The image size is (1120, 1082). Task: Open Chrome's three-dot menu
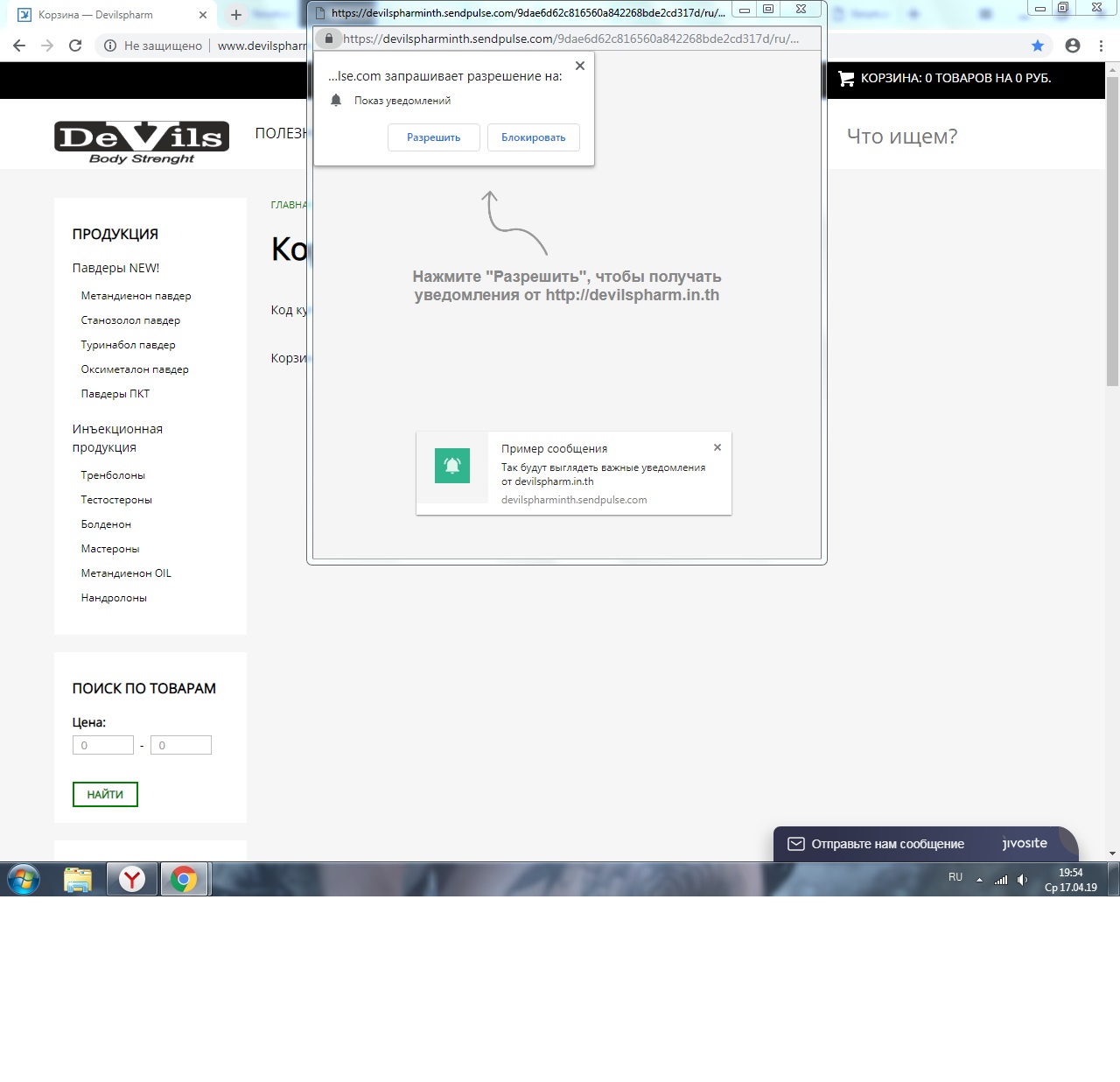click(1101, 46)
